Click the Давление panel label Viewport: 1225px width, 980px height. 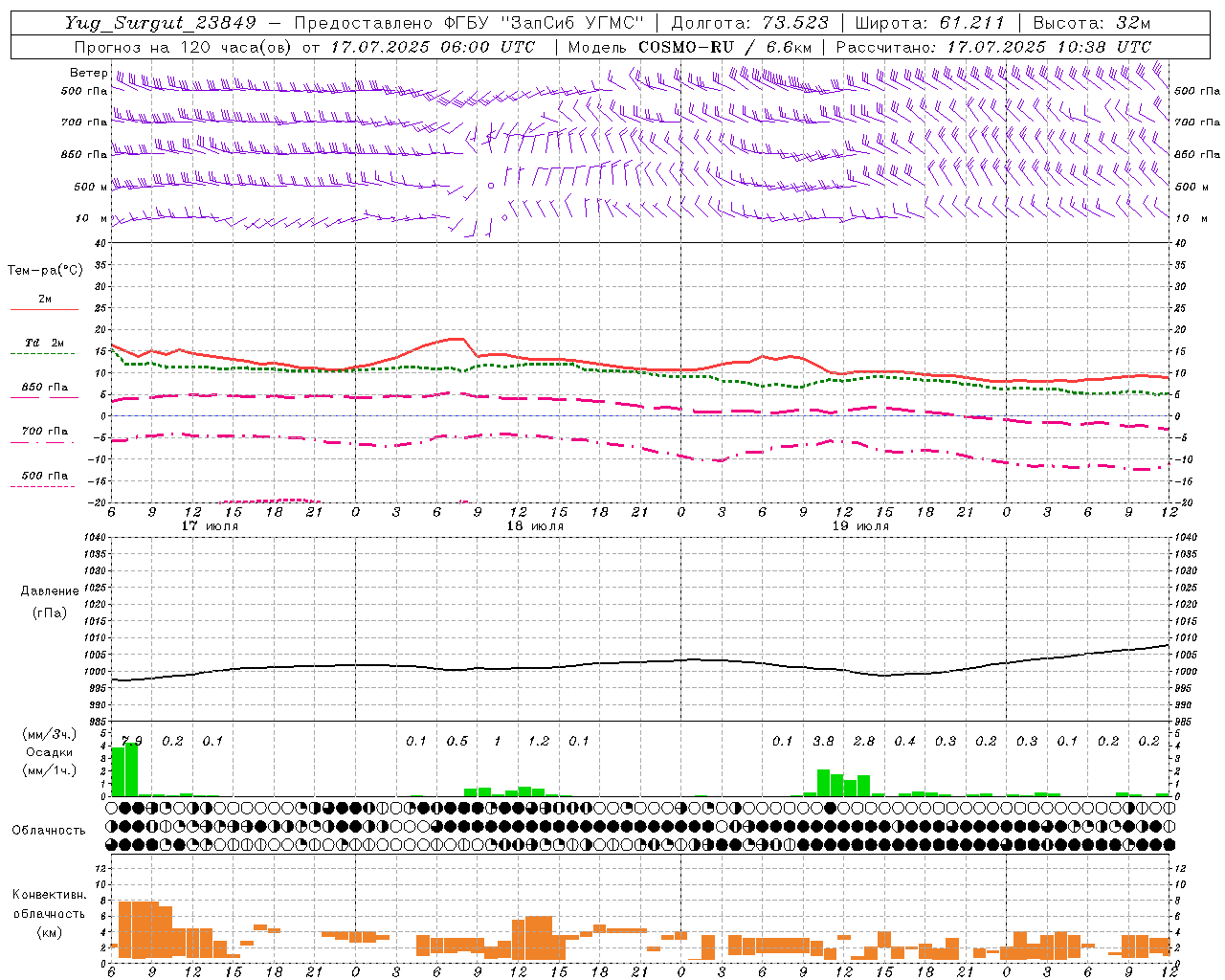pos(50,591)
